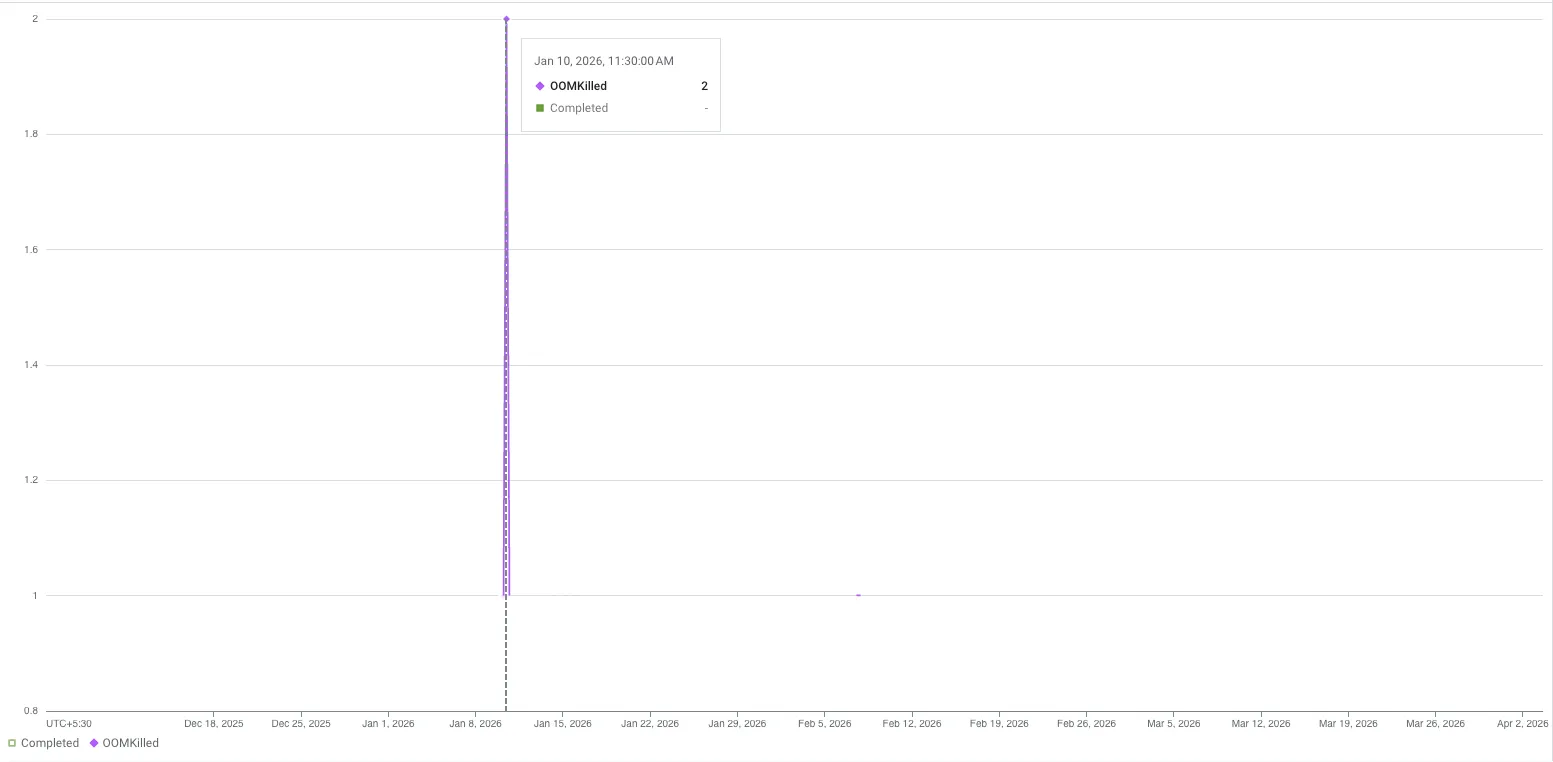
Task: Click the Completed text in the tooltip
Action: (x=578, y=108)
